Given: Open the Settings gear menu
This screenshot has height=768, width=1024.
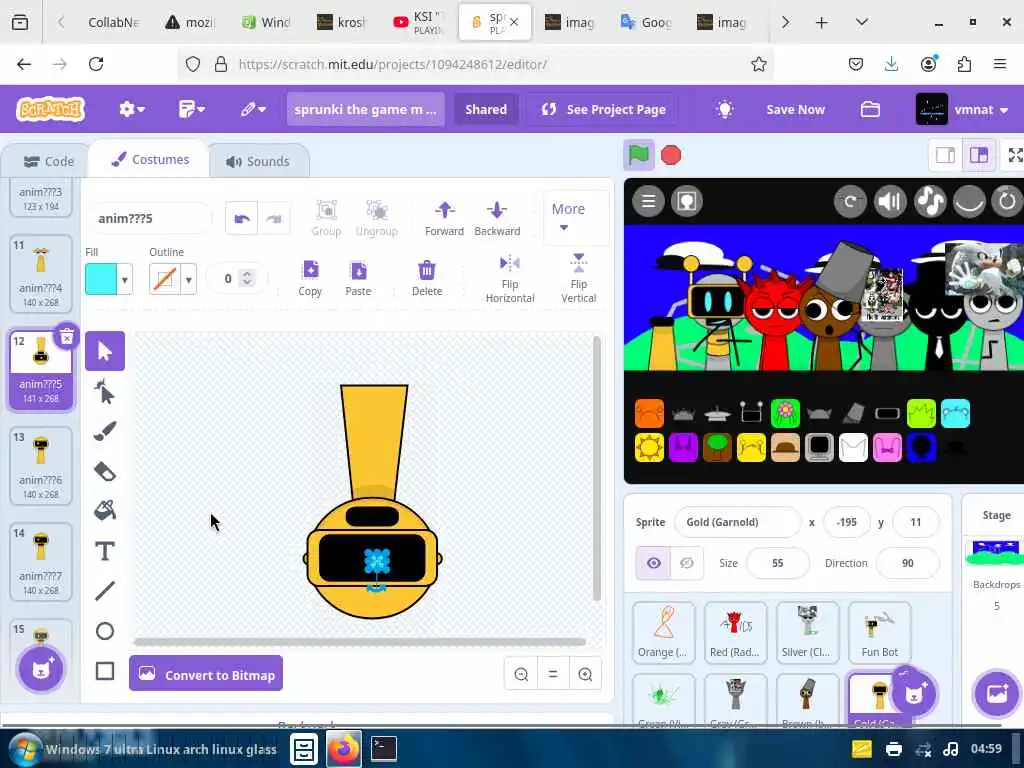Looking at the screenshot, I should pyautogui.click(x=131, y=110).
